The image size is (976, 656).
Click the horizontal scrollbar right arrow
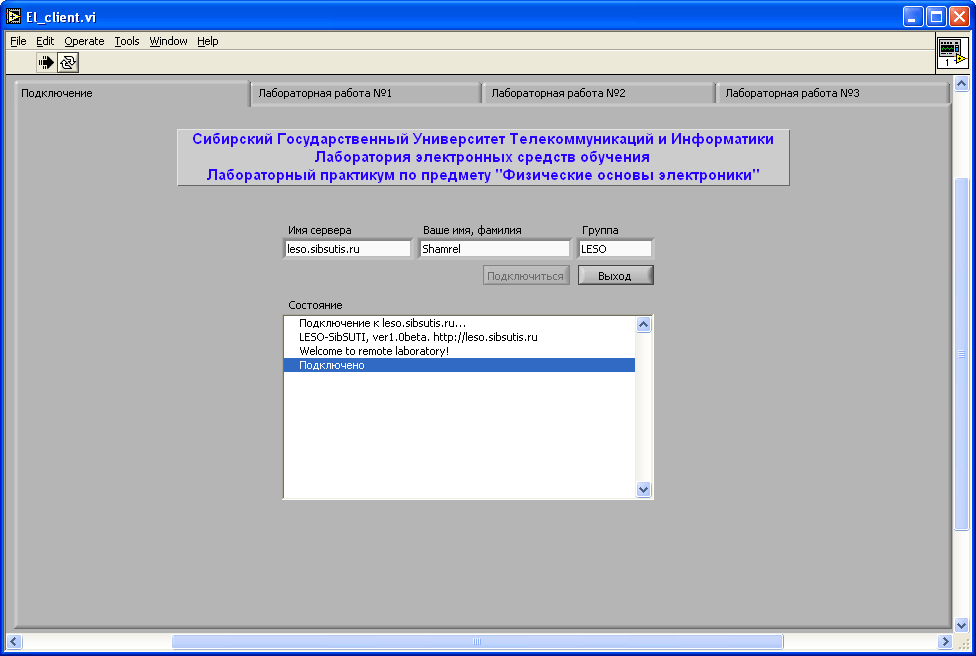946,641
